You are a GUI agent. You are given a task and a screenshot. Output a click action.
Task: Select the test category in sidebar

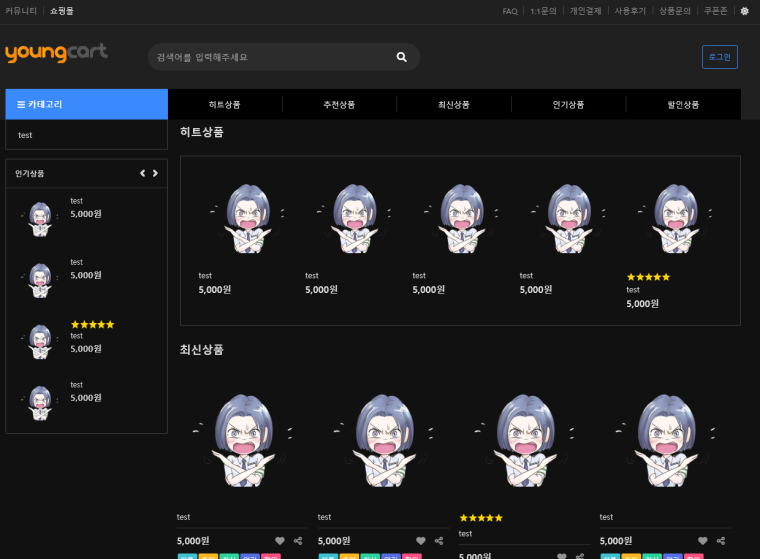coord(25,135)
